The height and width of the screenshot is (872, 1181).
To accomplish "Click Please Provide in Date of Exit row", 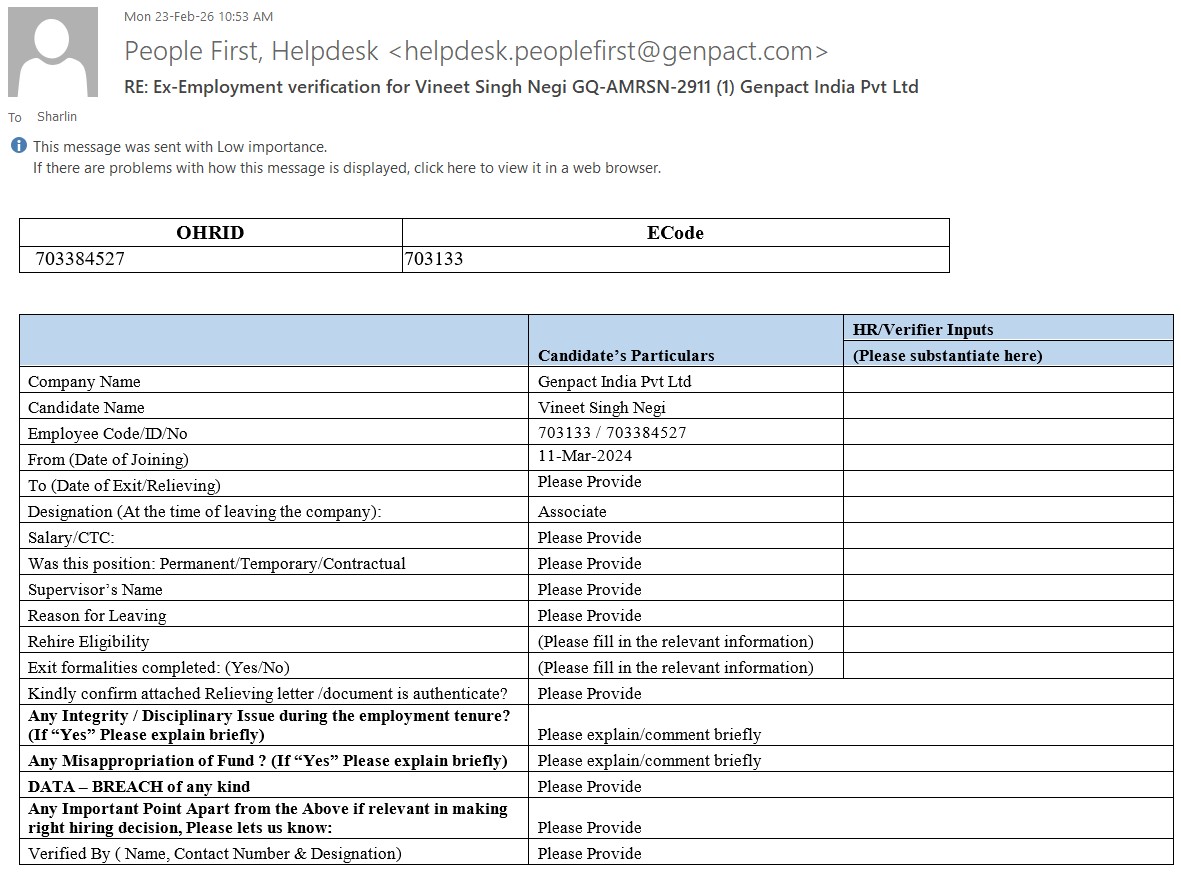I will [590, 482].
